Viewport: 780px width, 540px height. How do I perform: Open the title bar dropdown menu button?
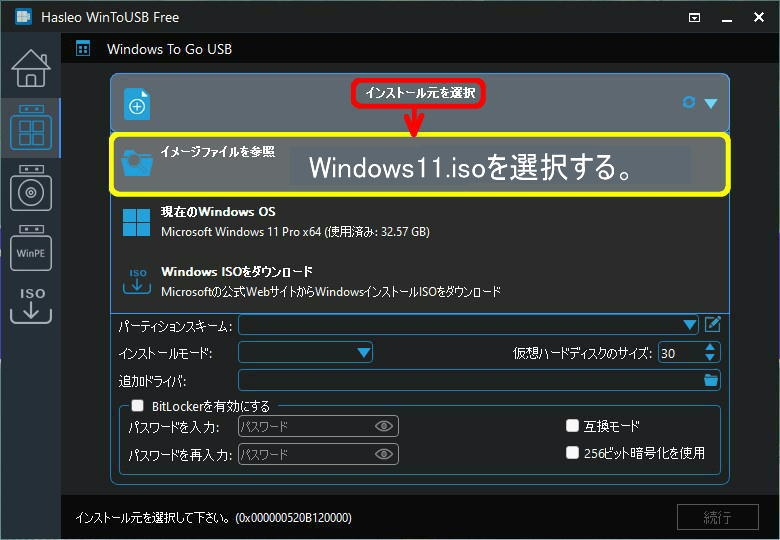coord(694,17)
